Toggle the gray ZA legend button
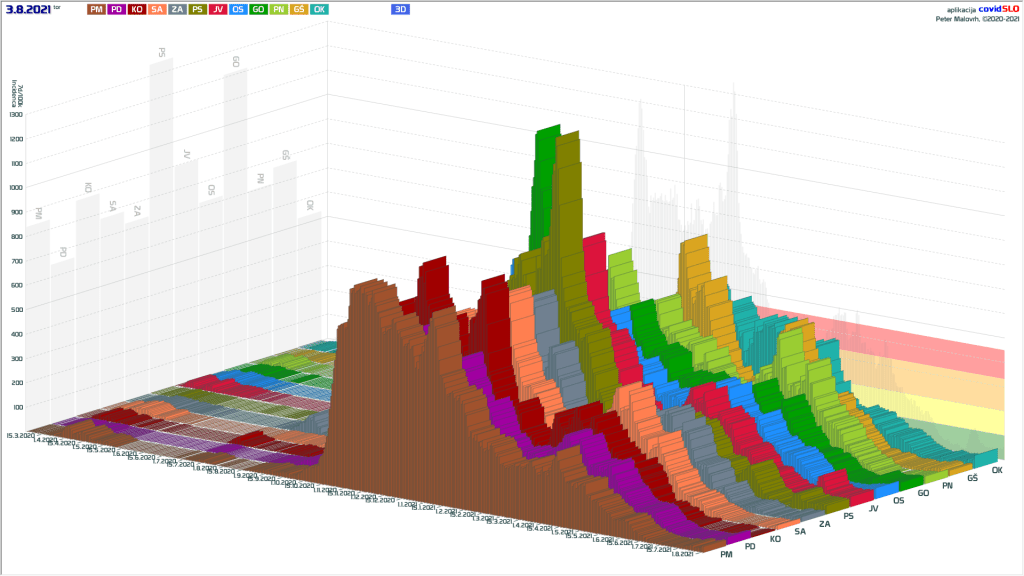 [177, 9]
